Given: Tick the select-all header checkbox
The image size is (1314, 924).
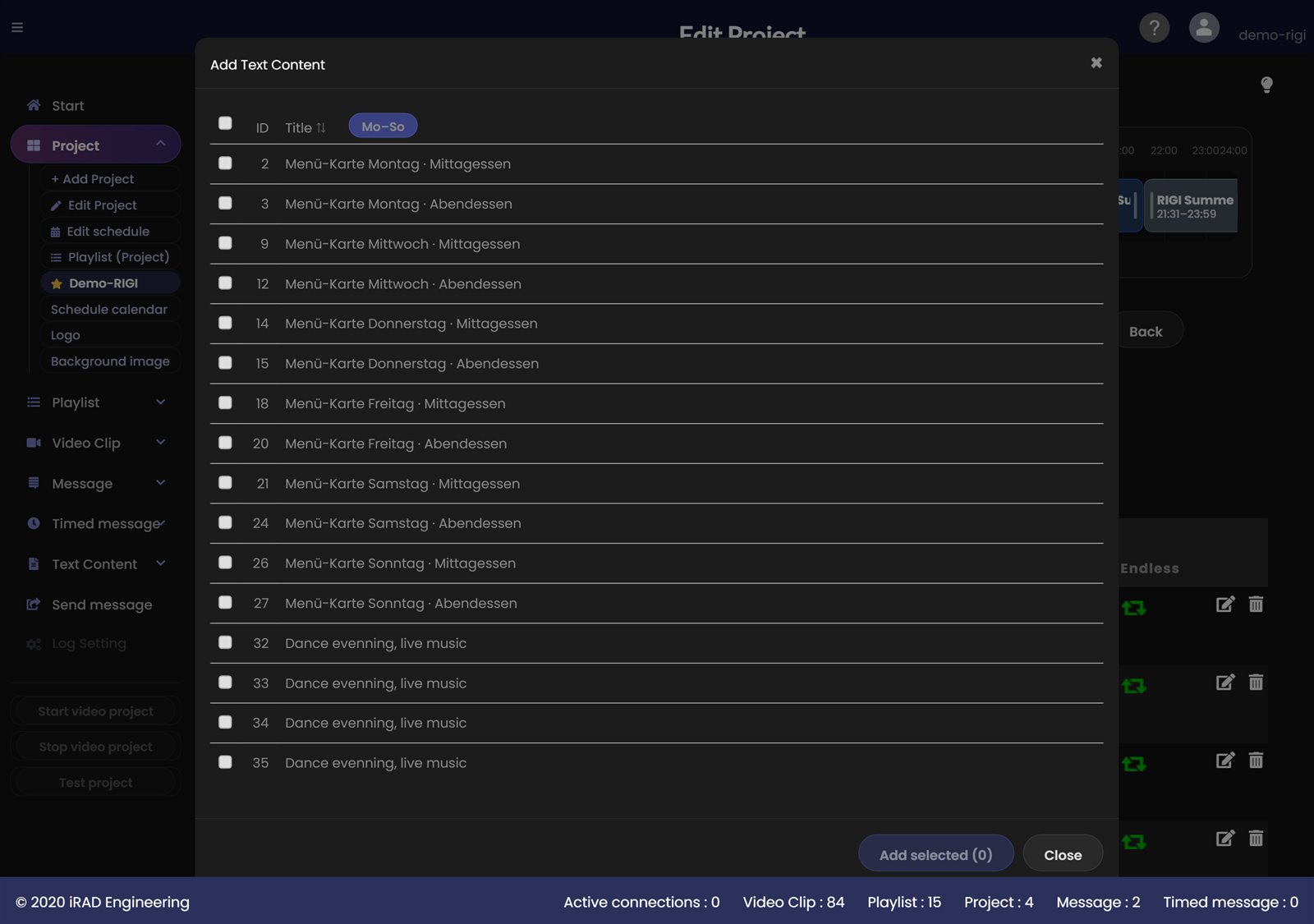Looking at the screenshot, I should point(225,123).
